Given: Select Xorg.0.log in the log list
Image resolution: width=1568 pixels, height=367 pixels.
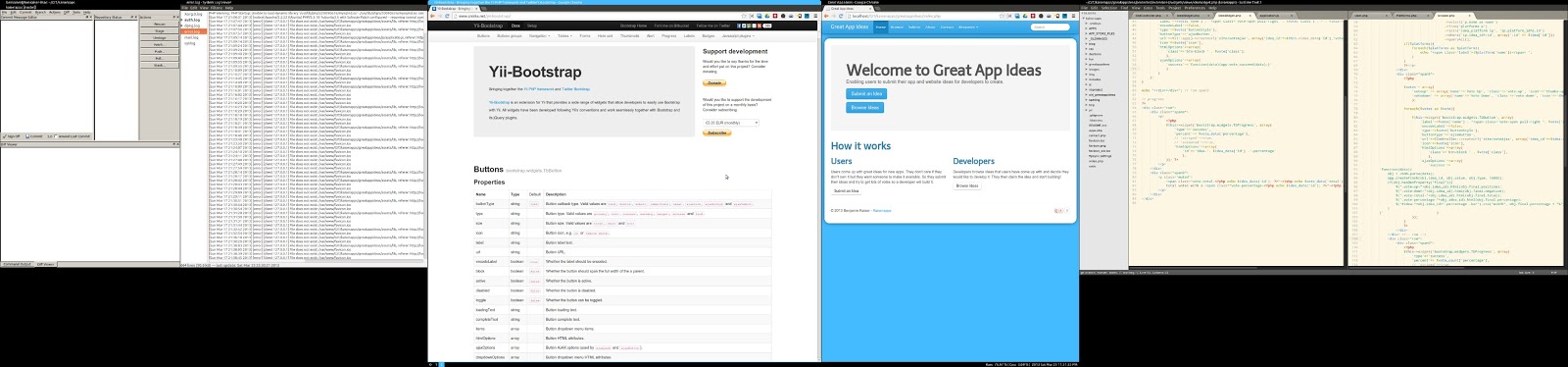Looking at the screenshot, I should 193,15.
